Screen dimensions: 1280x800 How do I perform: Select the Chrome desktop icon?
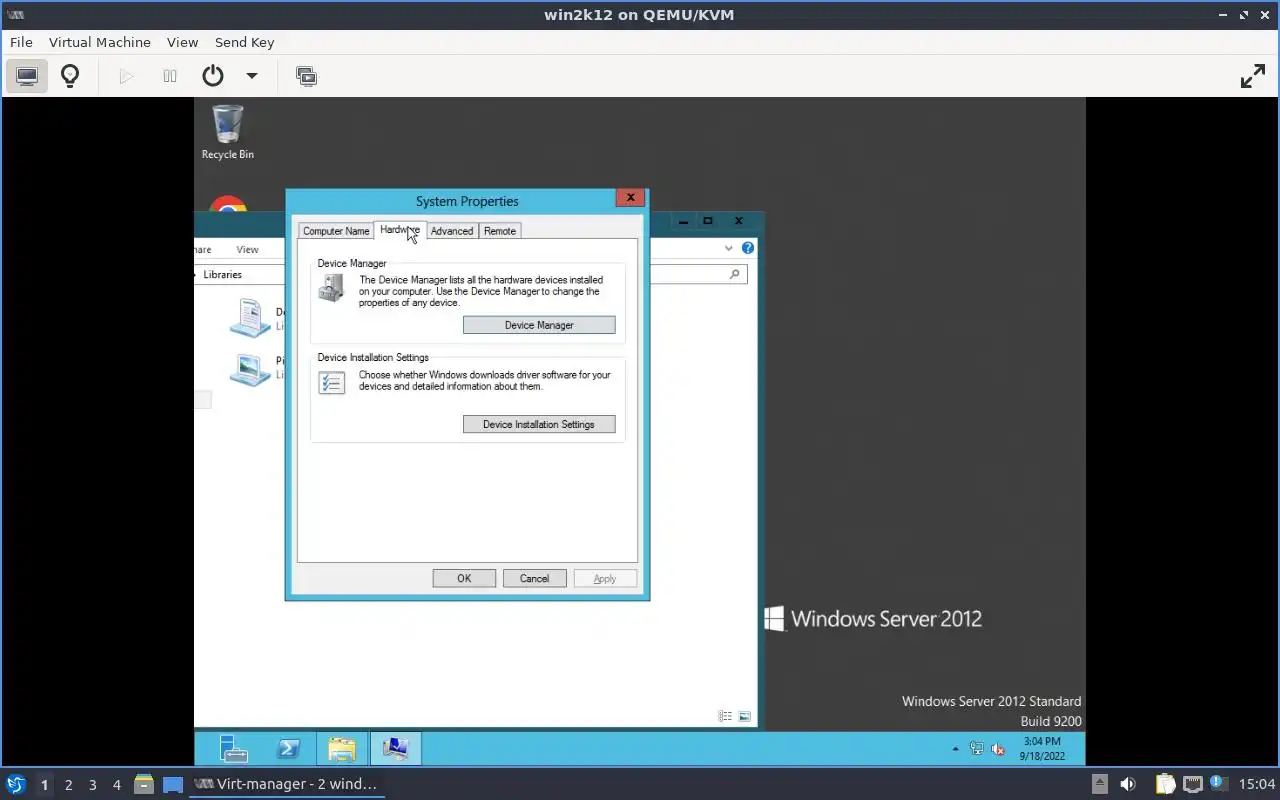coord(228,205)
